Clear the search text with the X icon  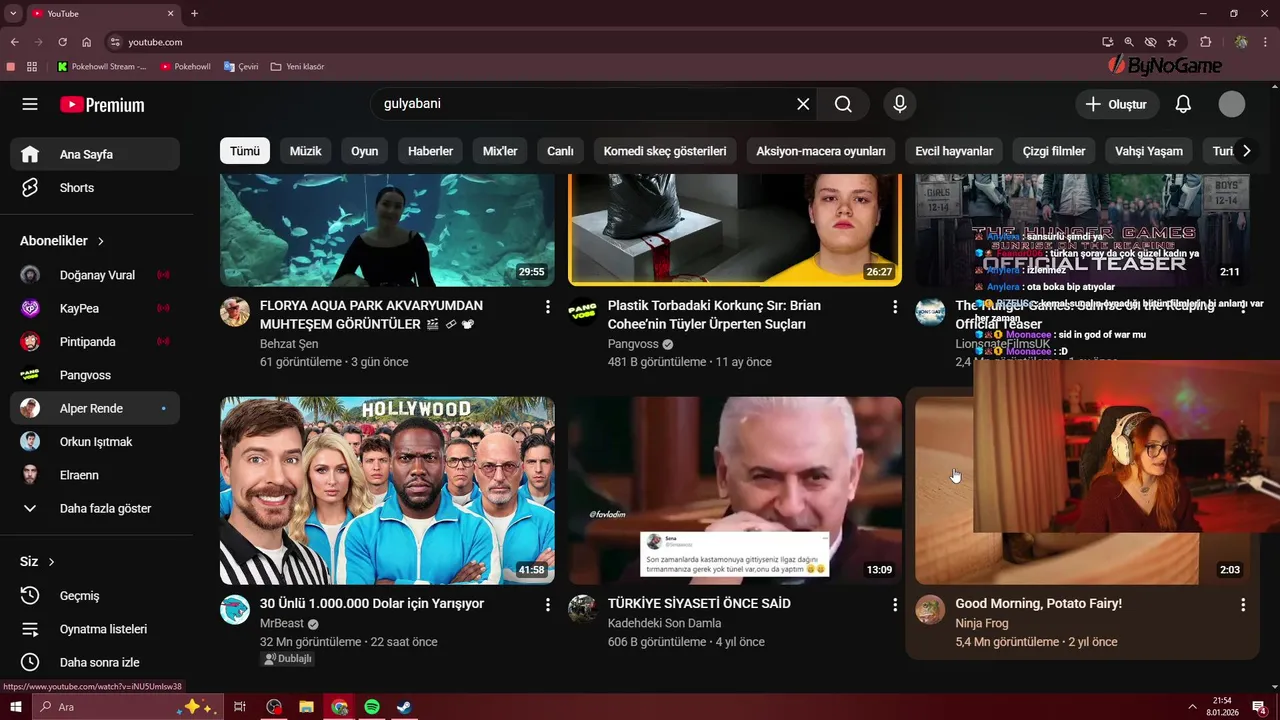[x=803, y=104]
